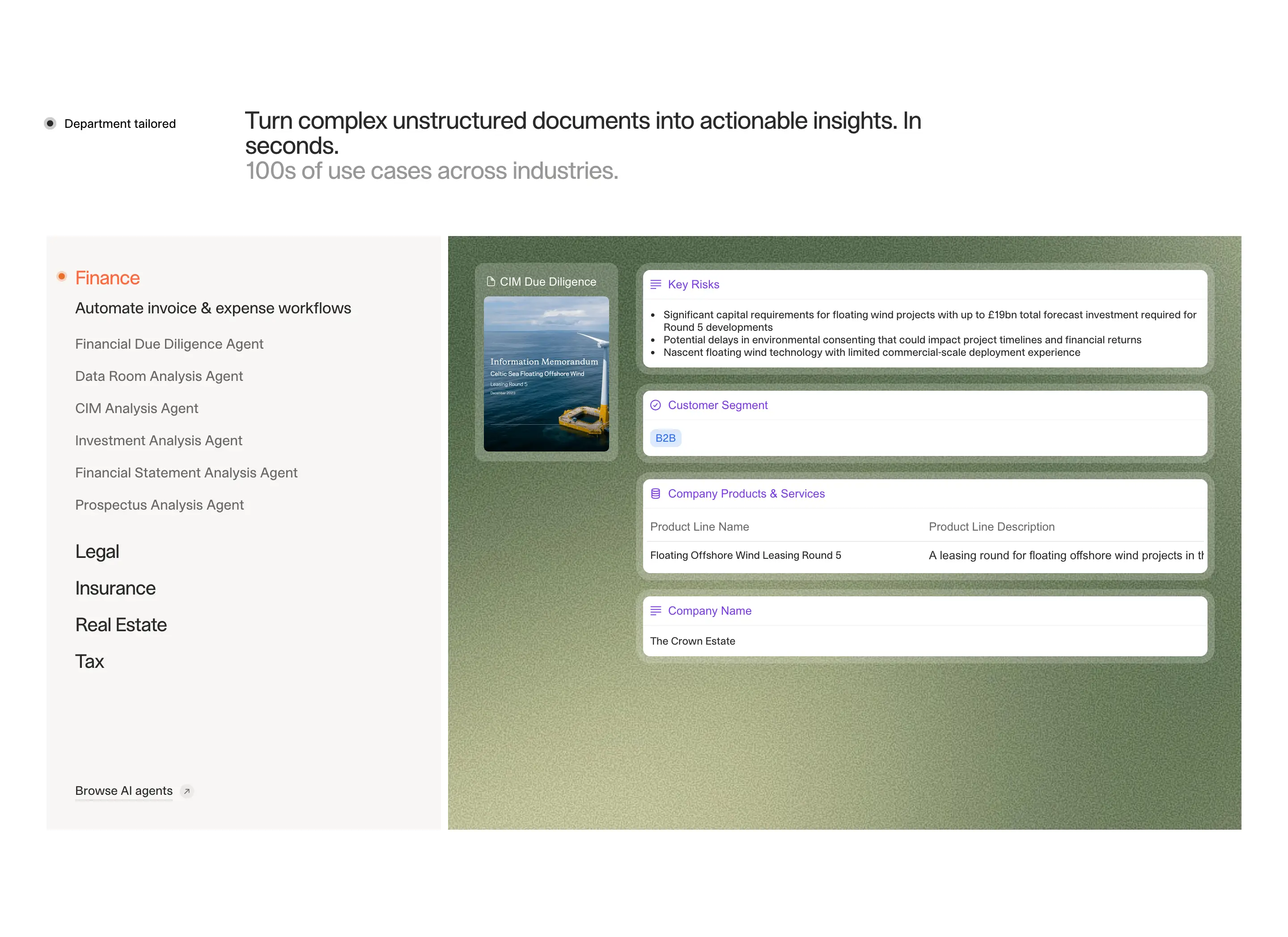The width and height of the screenshot is (1288, 937).
Task: Expand the Insurance department section
Action: click(115, 589)
